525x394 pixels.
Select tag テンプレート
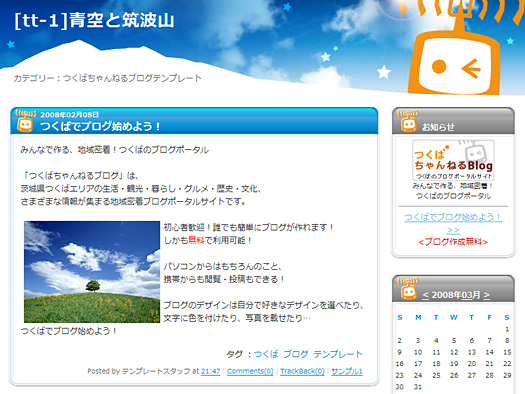[338, 354]
